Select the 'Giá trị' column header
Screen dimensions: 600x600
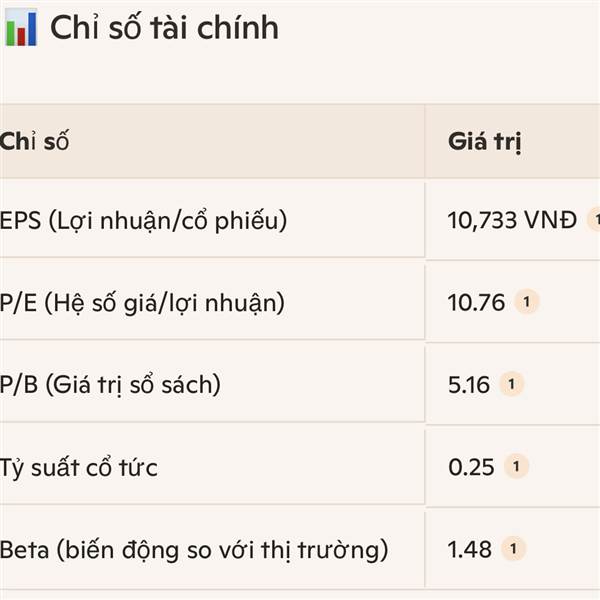(484, 142)
